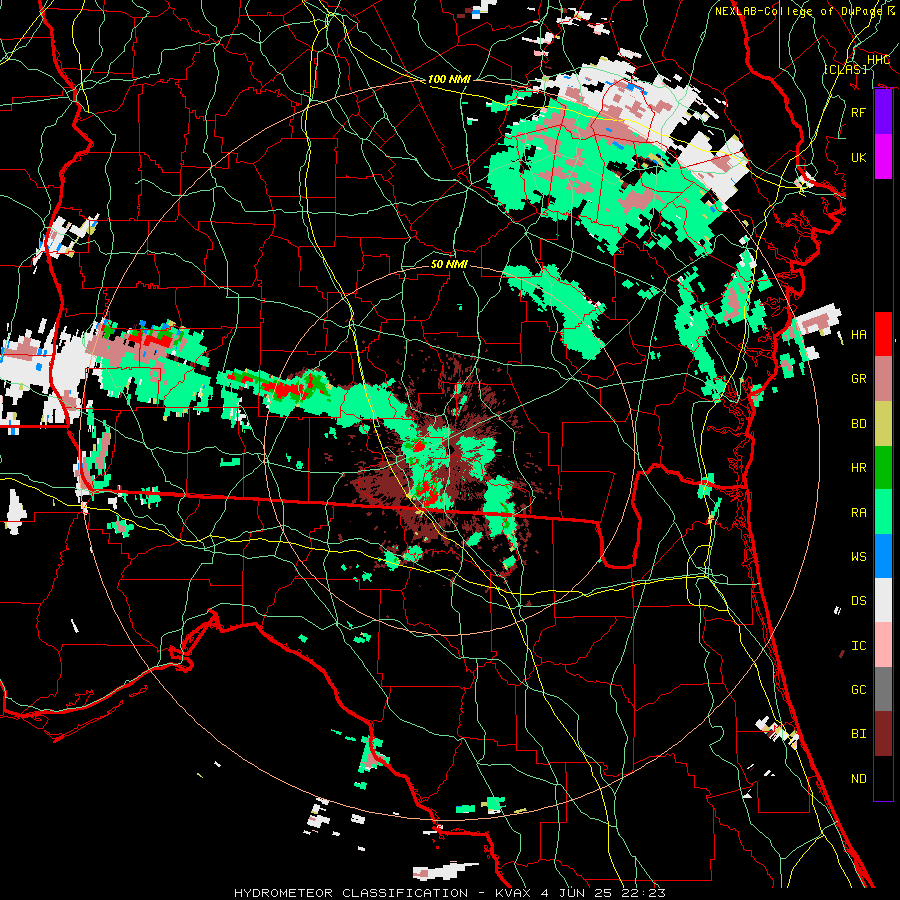Click the RA legend label
Screen dimensions: 900x900
coord(858,513)
